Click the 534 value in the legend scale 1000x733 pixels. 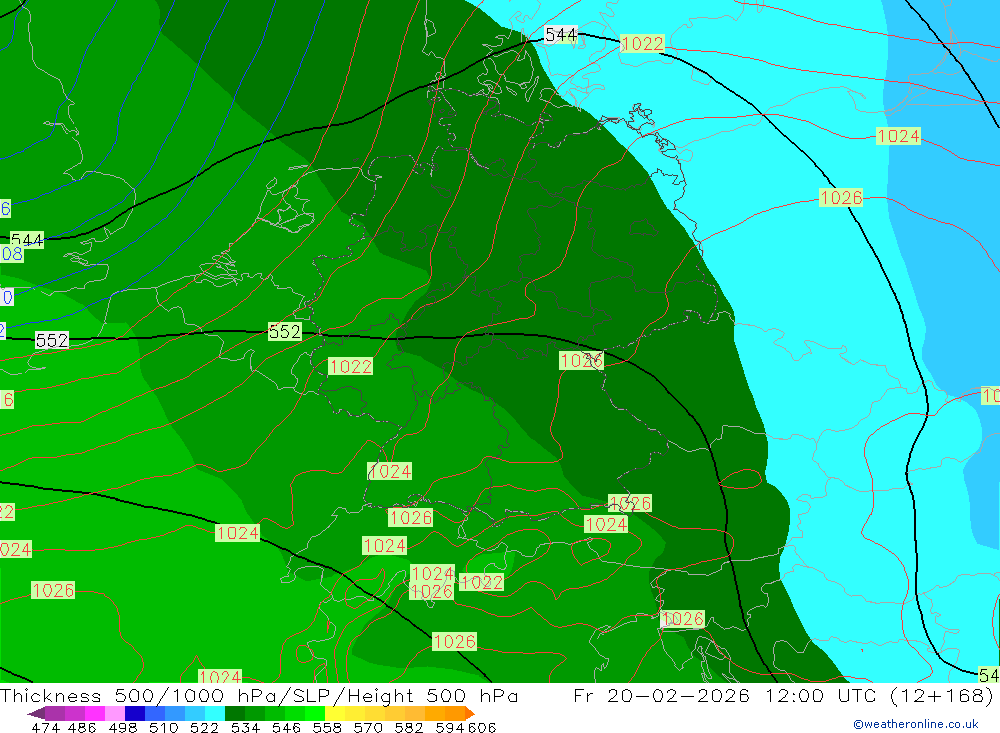[x=246, y=727]
